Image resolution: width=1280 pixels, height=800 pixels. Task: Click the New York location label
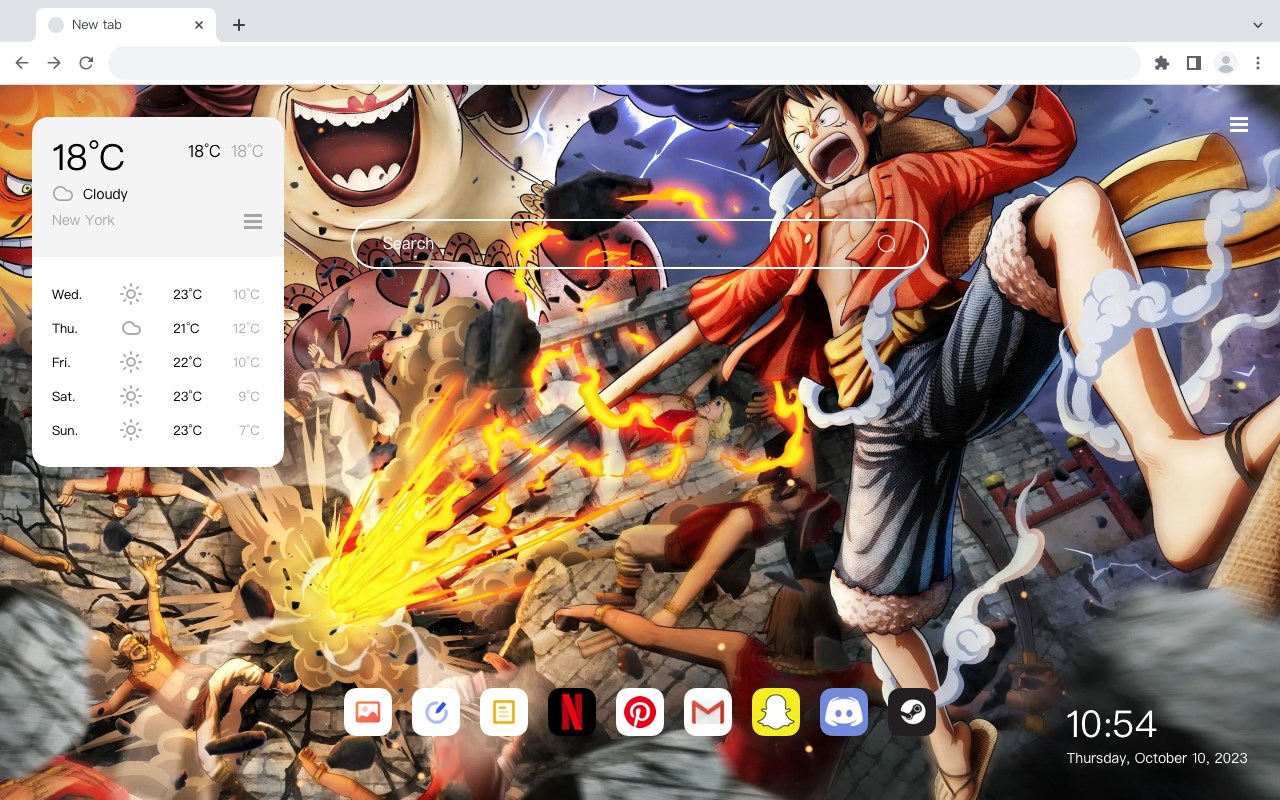[83, 220]
